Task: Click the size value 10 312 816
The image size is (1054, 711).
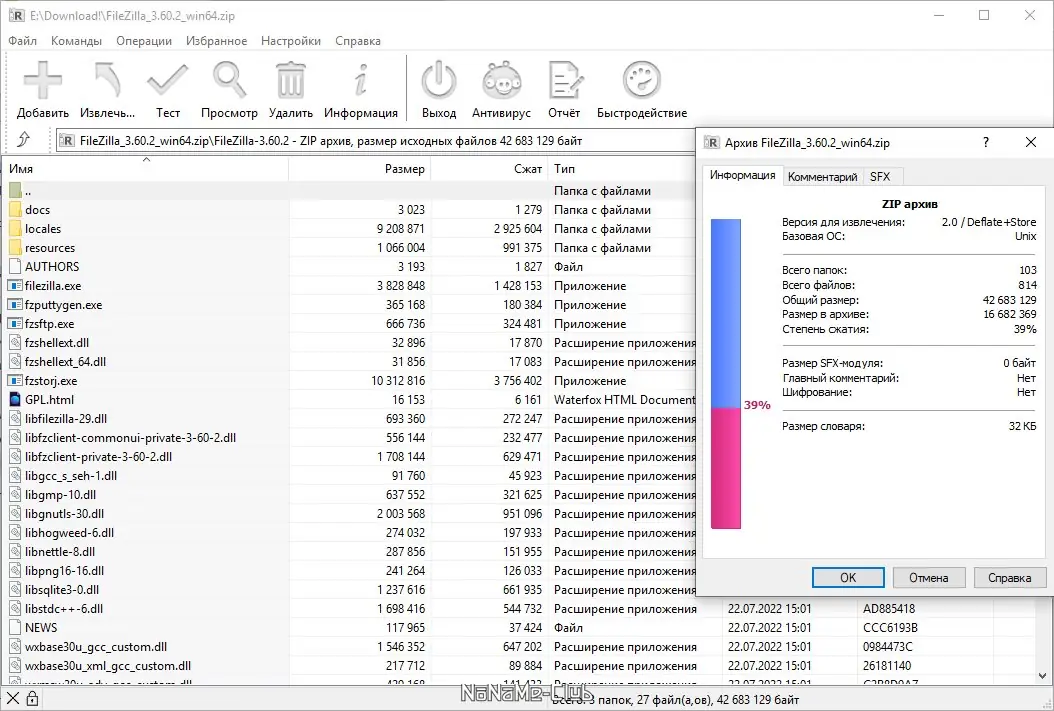Action: pos(398,380)
